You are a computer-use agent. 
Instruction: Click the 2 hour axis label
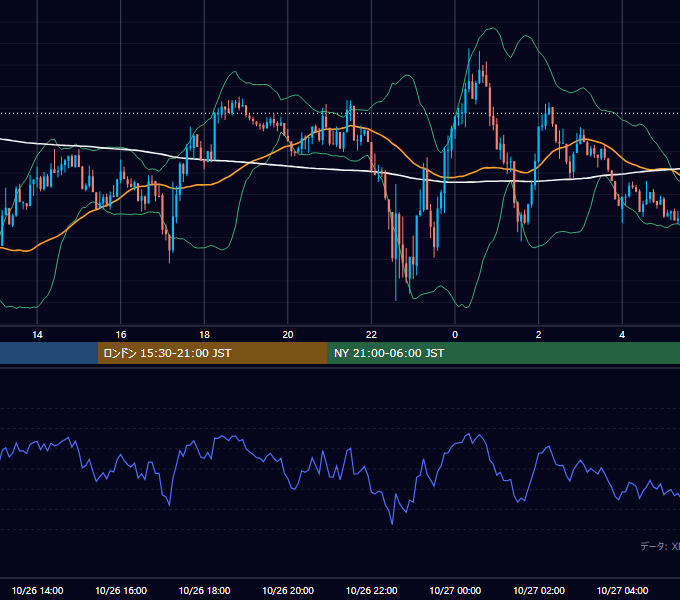[x=539, y=335]
